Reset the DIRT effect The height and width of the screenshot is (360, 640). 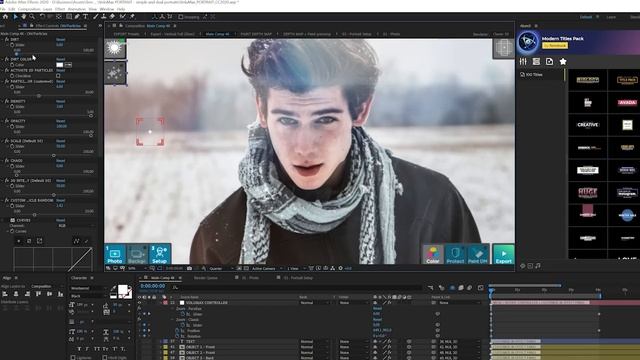pos(60,40)
